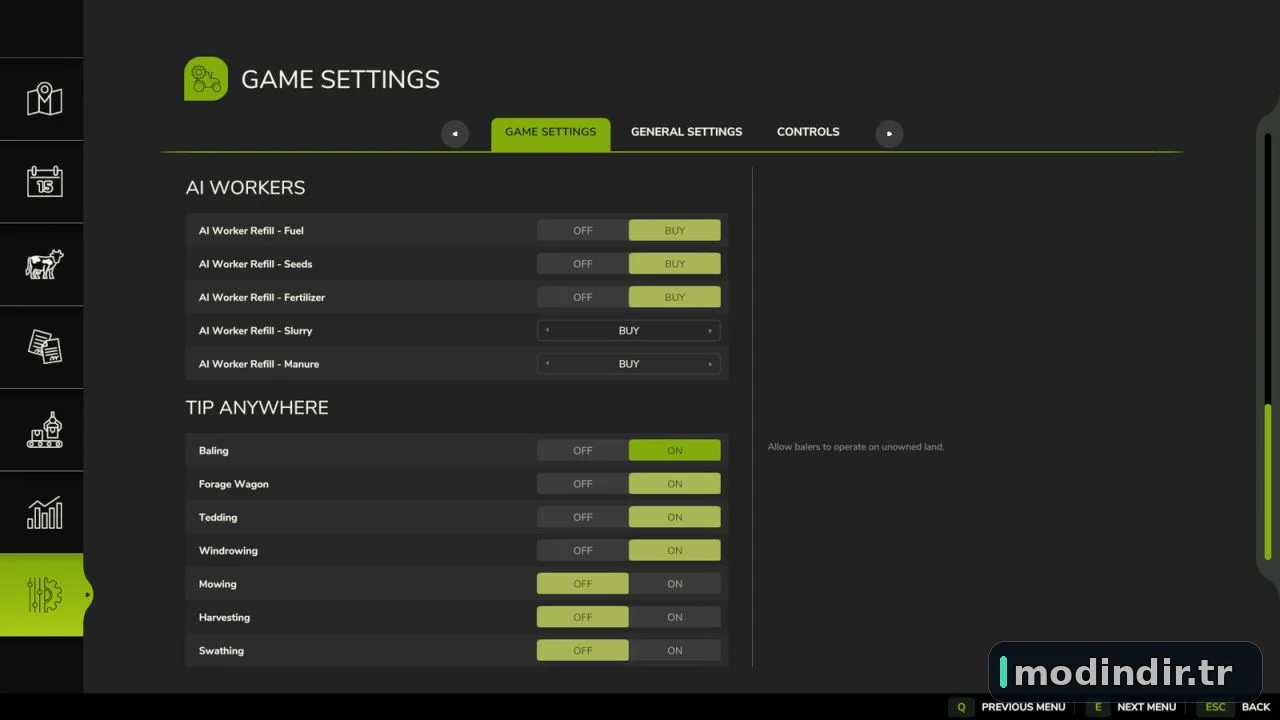
Task: Set AI Worker Refill Fertilizer to OFF
Action: click(583, 297)
